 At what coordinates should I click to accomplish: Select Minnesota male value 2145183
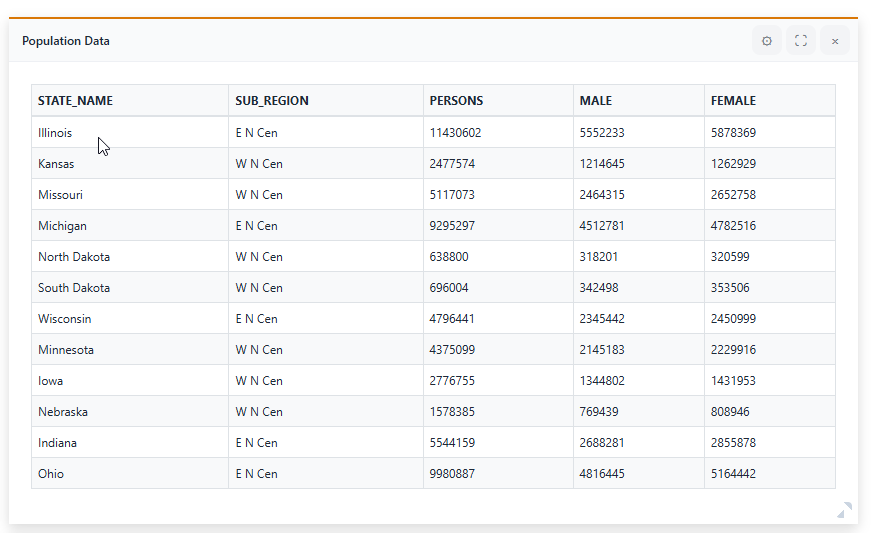(602, 350)
